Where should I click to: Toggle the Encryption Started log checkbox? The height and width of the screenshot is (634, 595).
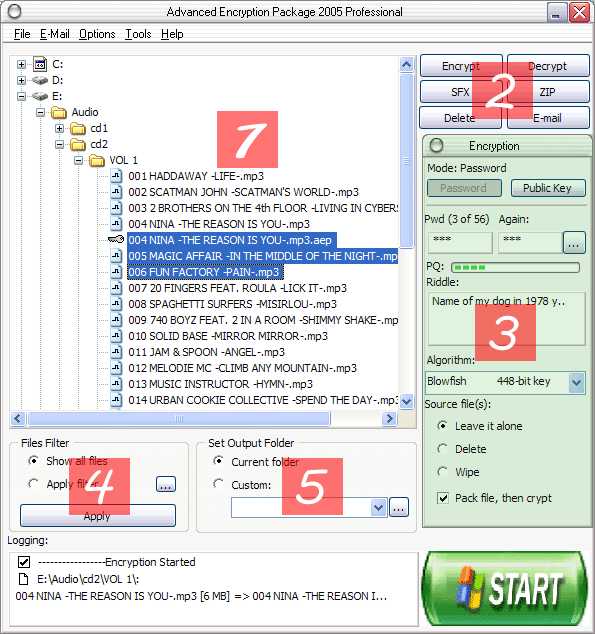coord(24,562)
